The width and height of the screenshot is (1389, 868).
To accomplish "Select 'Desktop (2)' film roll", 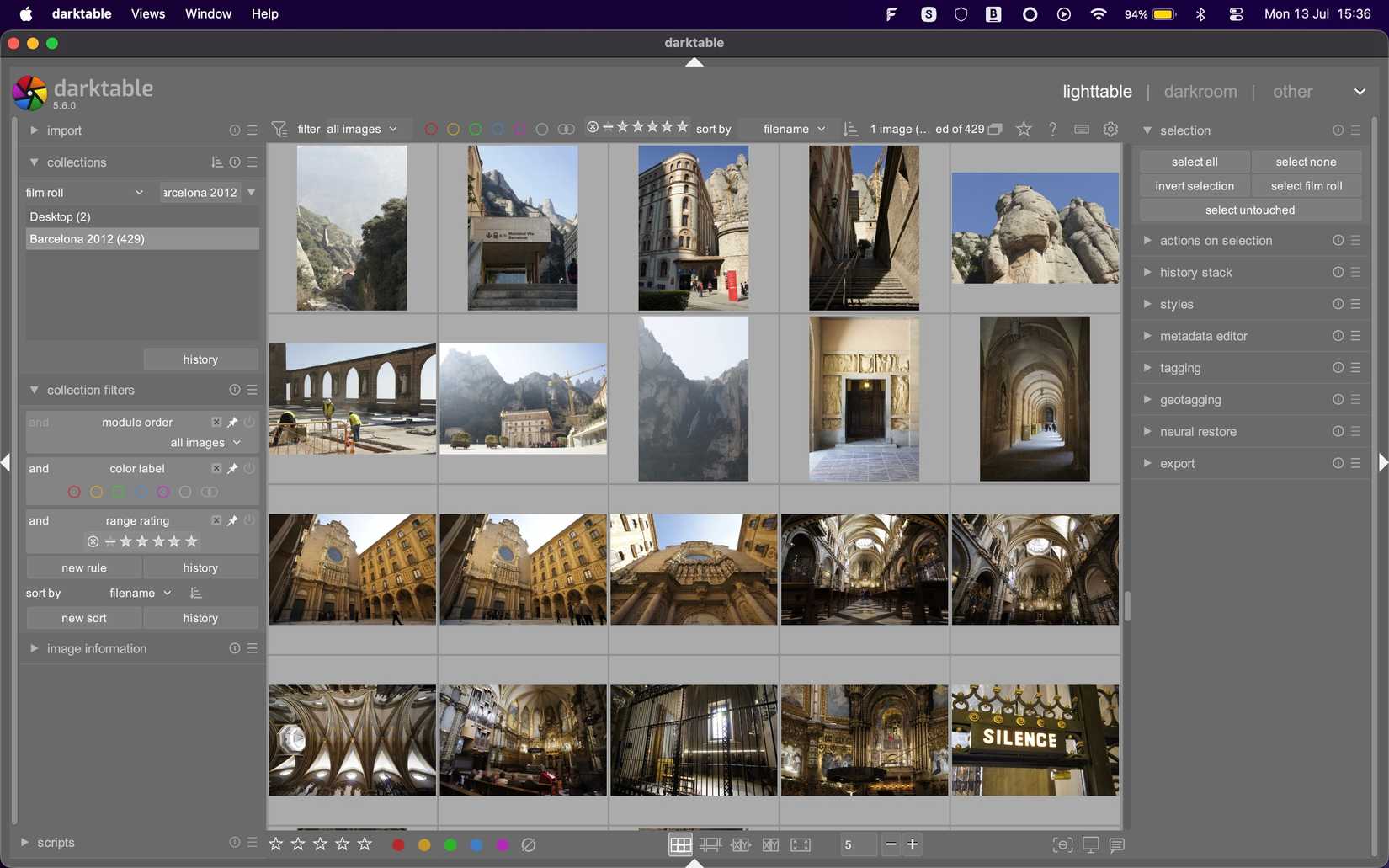I will 142,216.
